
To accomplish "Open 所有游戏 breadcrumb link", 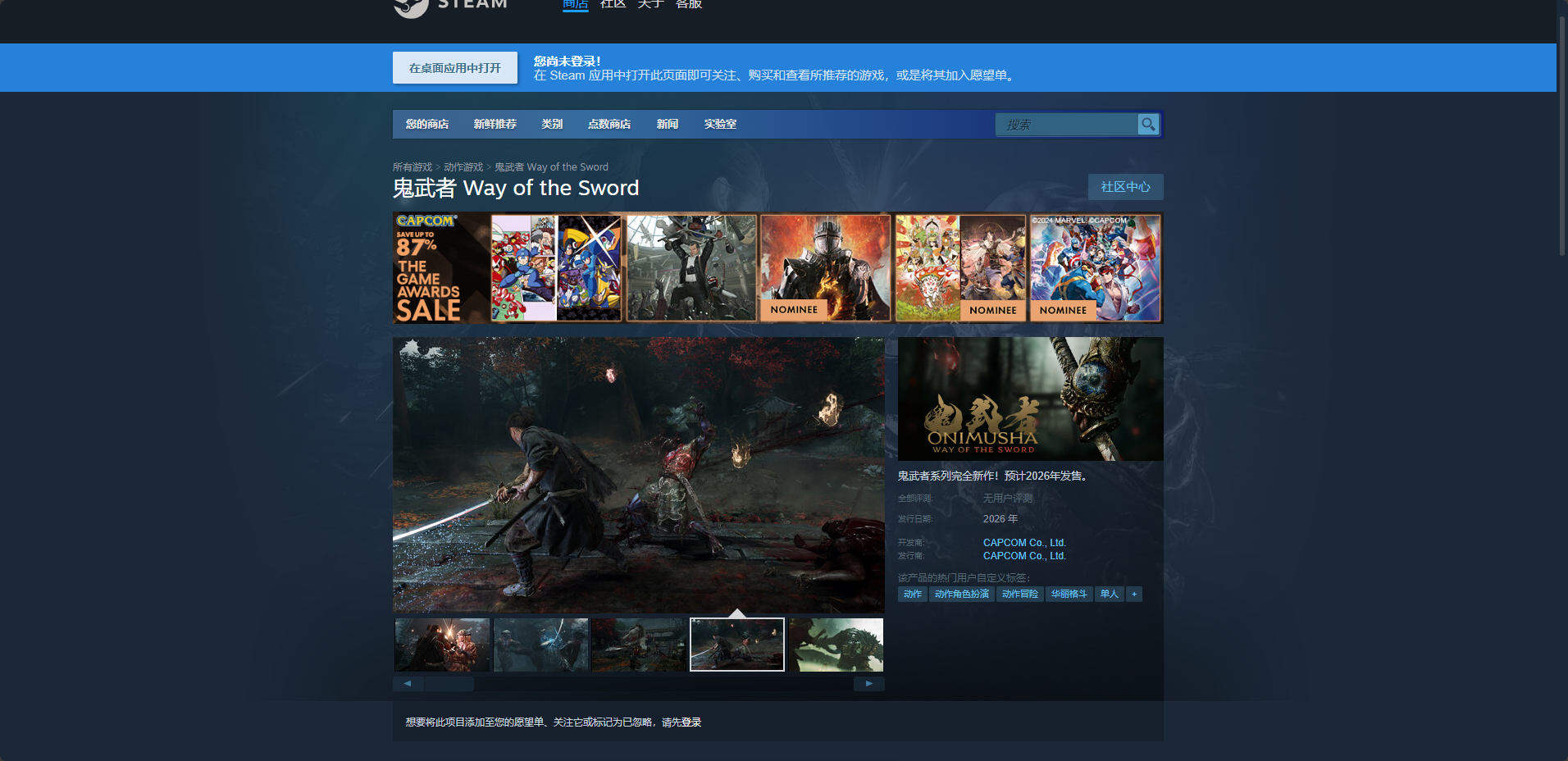I will [x=413, y=166].
